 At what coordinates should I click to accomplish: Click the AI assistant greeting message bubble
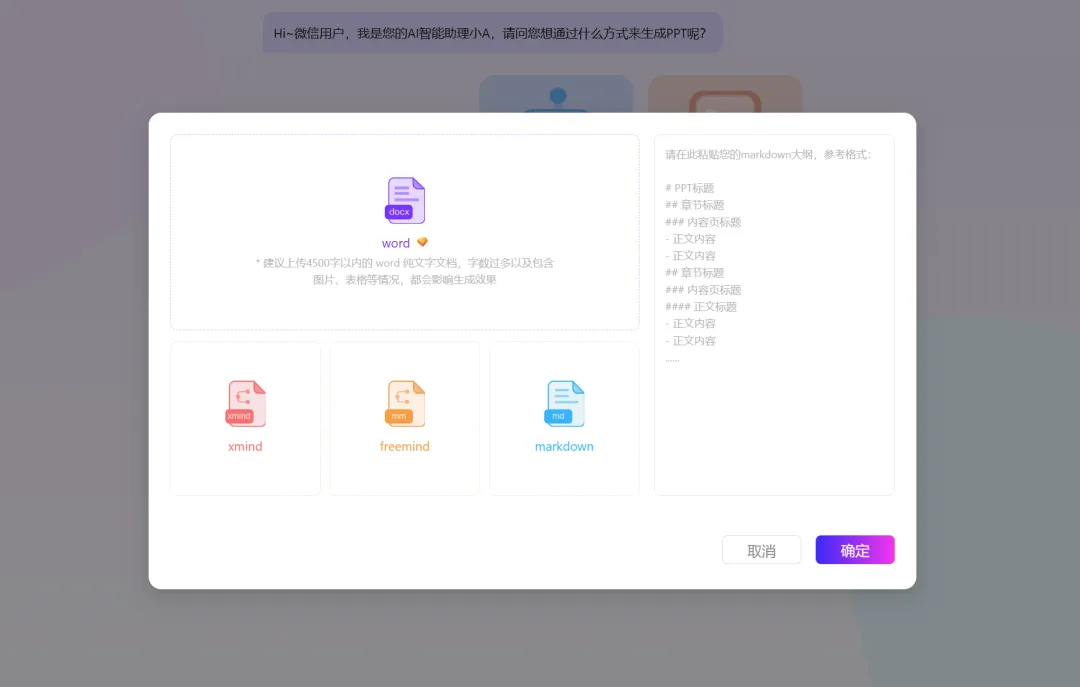pyautogui.click(x=490, y=33)
